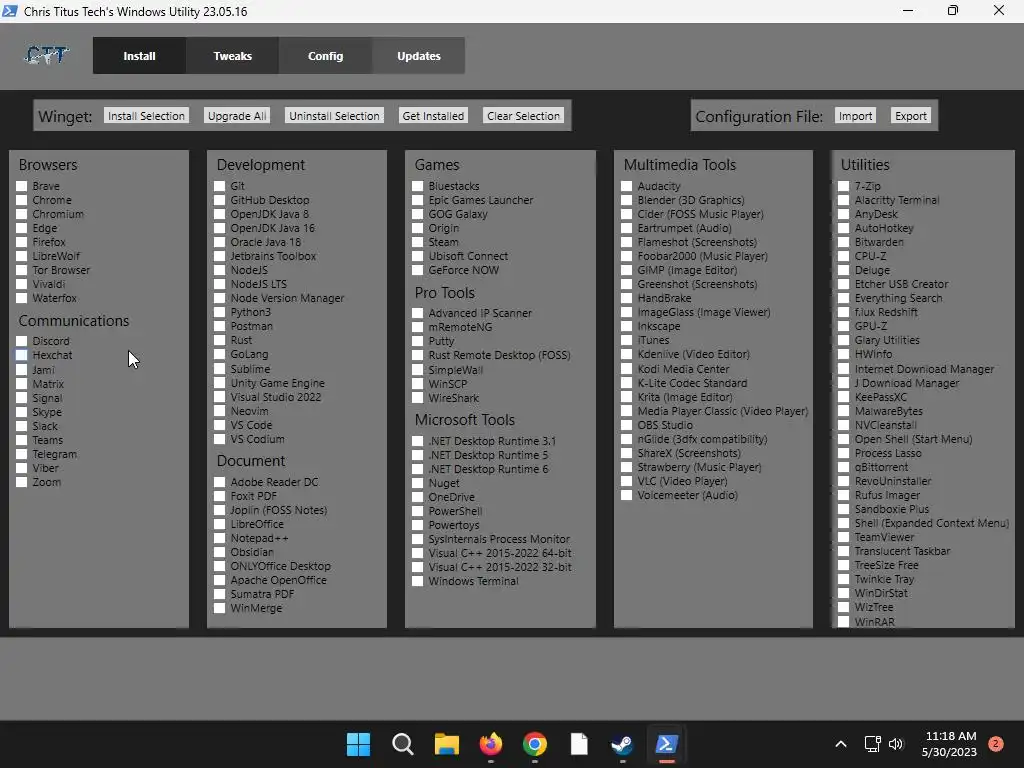Switch to the Install tab
Screen dimensions: 1024x768
(139, 56)
